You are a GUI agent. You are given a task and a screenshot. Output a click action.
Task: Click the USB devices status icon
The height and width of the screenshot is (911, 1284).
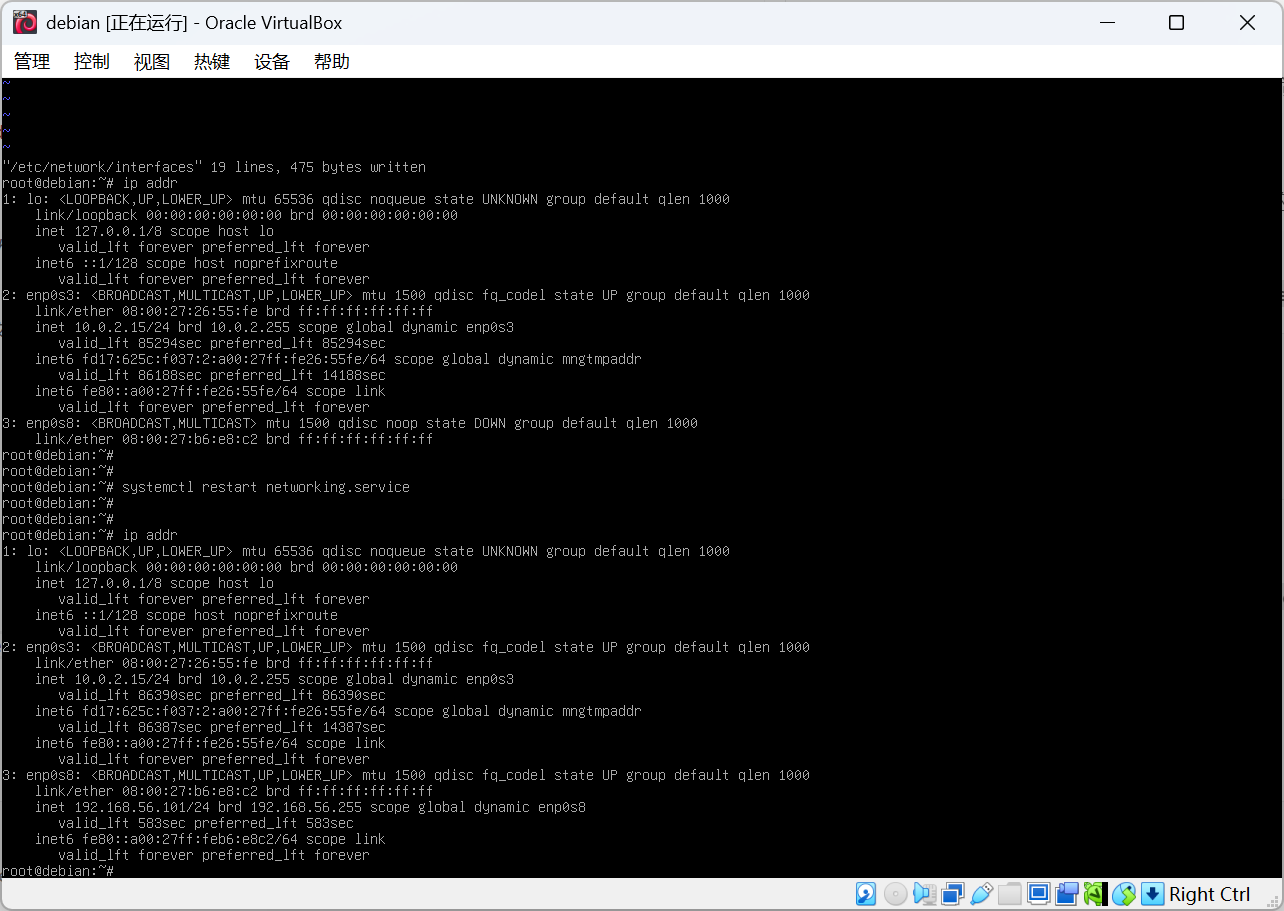[x=981, y=894]
